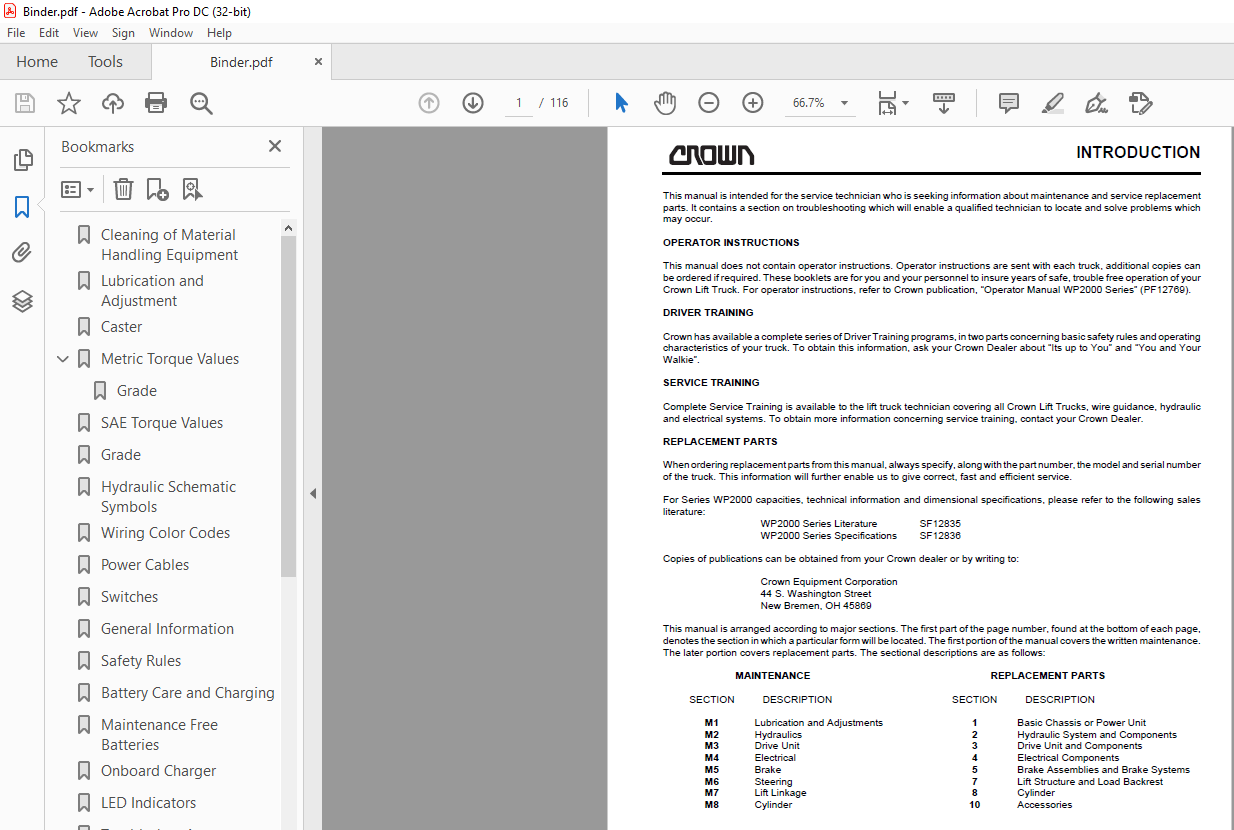1234x830 pixels.
Task: Close the Binder.pdf tab
Action: point(318,61)
